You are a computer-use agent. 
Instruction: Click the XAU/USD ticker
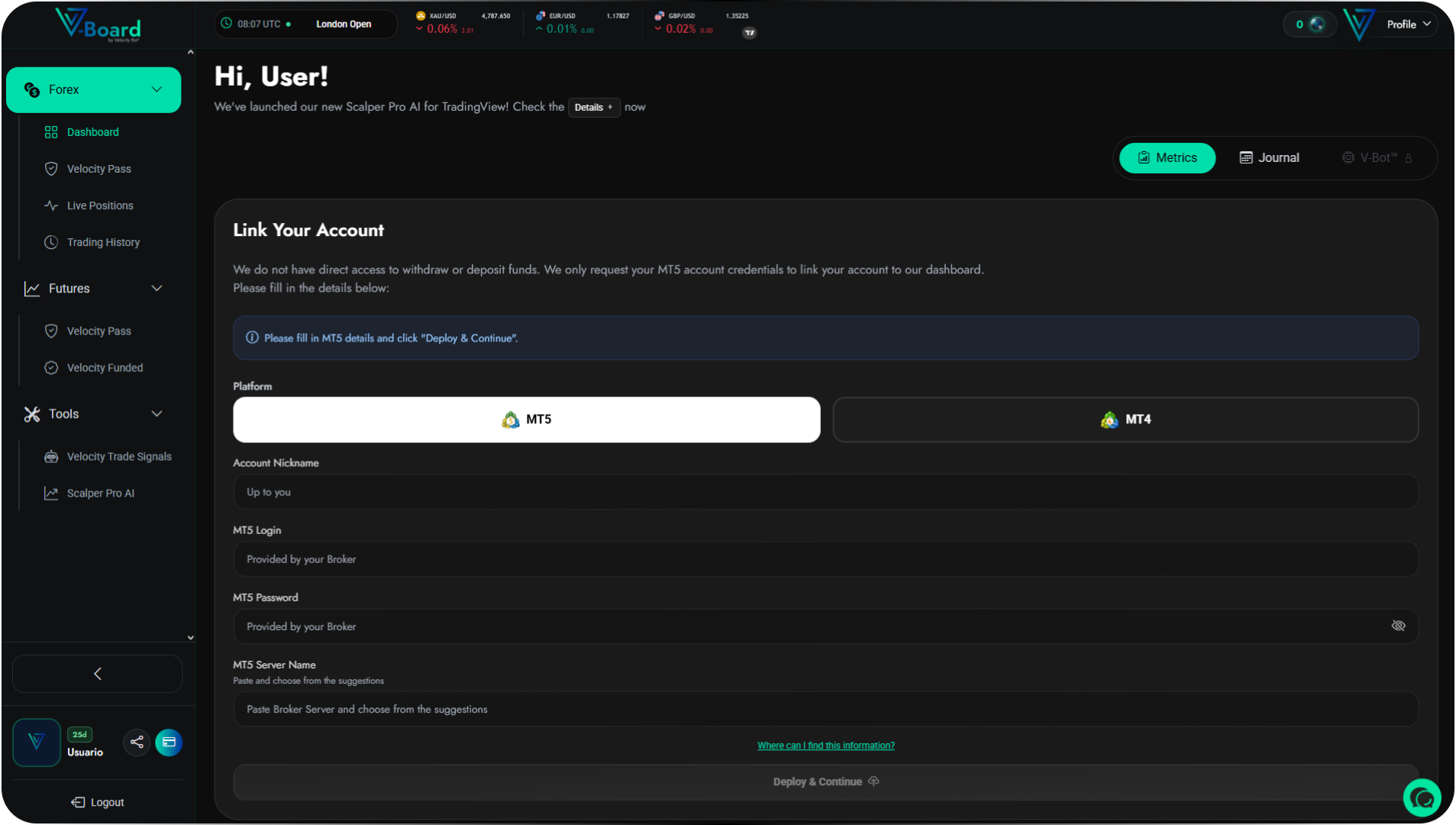[463, 23]
